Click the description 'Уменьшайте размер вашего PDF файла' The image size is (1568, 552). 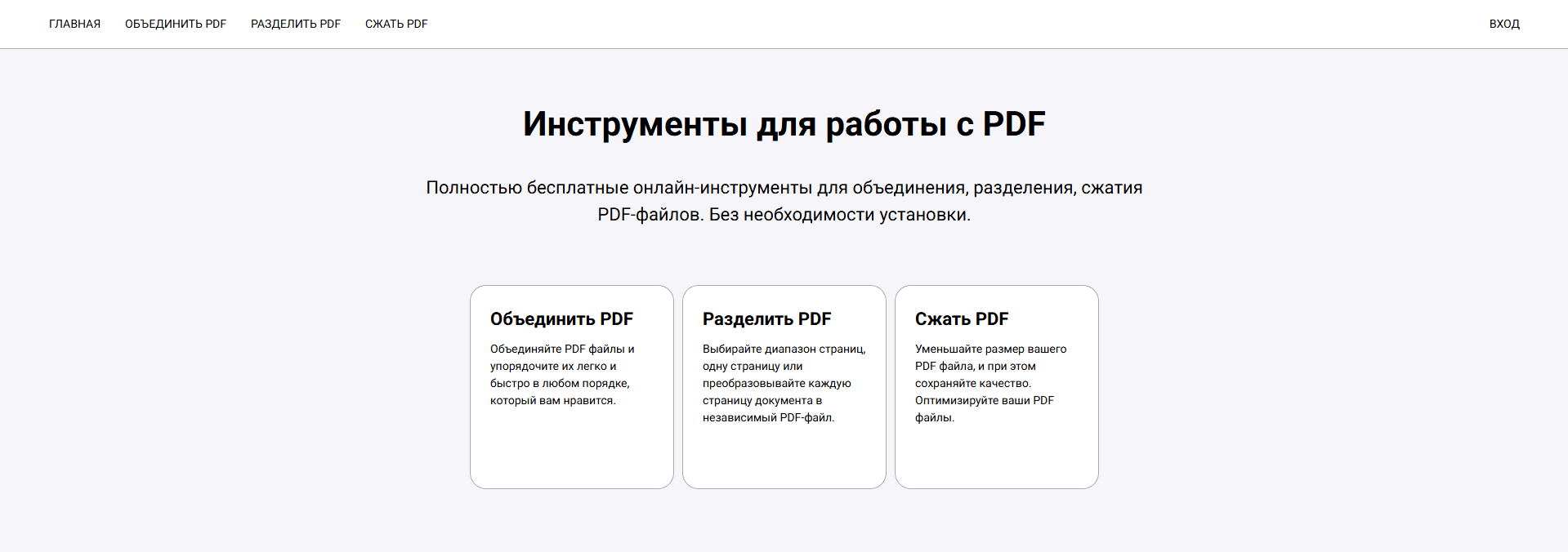(990, 383)
